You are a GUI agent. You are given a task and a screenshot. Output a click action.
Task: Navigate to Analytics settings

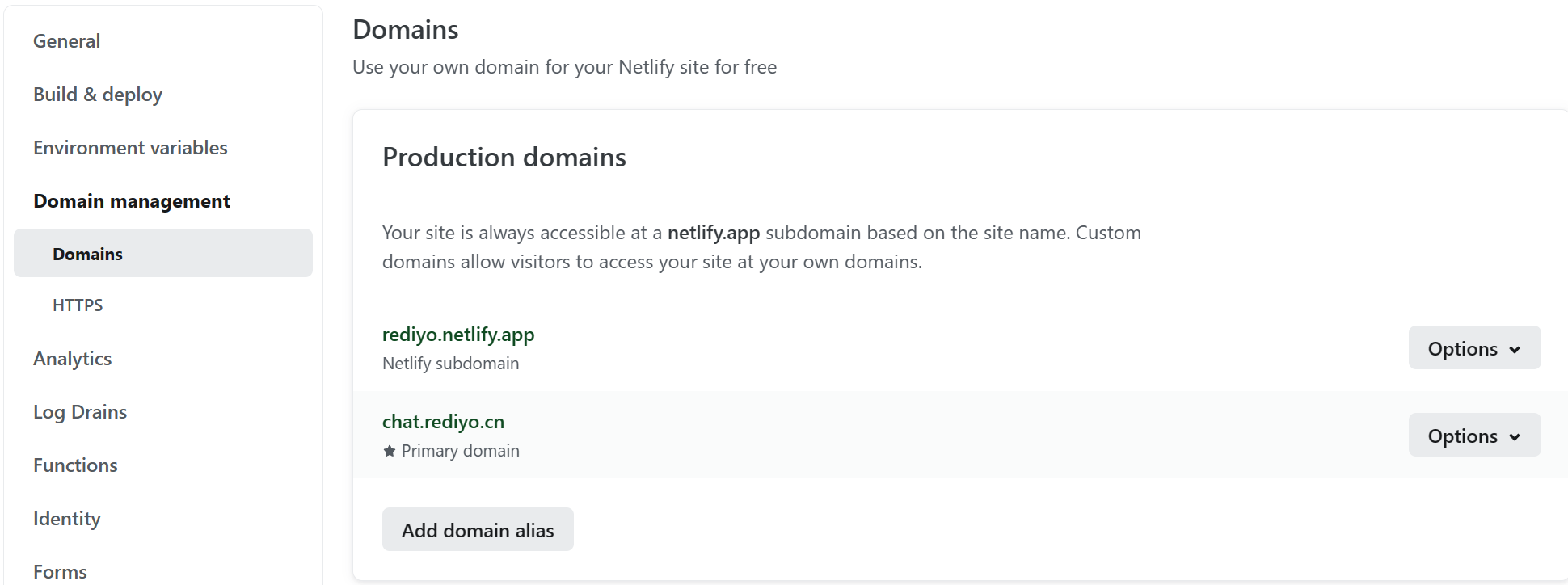[x=72, y=359]
